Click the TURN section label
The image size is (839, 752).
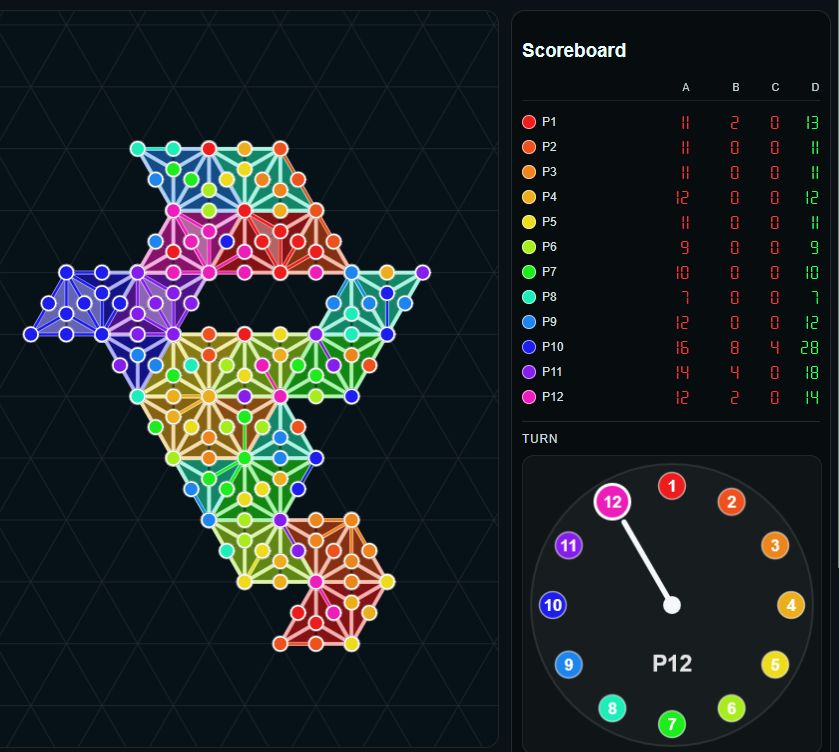pyautogui.click(x=539, y=438)
